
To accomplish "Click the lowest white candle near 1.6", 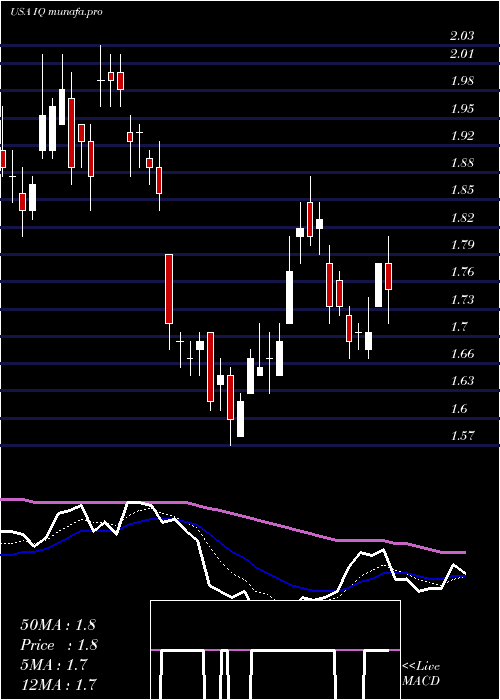I will click(240, 419).
